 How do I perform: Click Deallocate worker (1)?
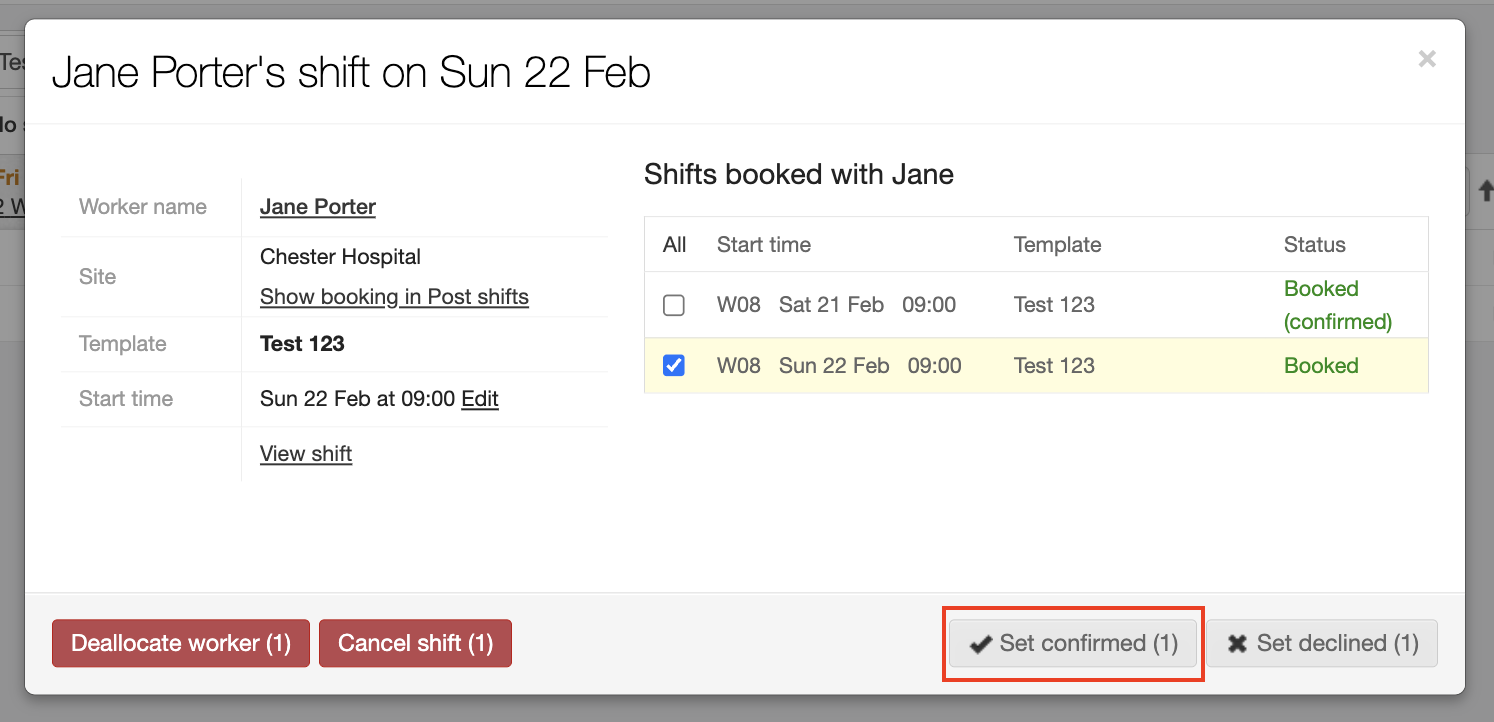click(180, 643)
